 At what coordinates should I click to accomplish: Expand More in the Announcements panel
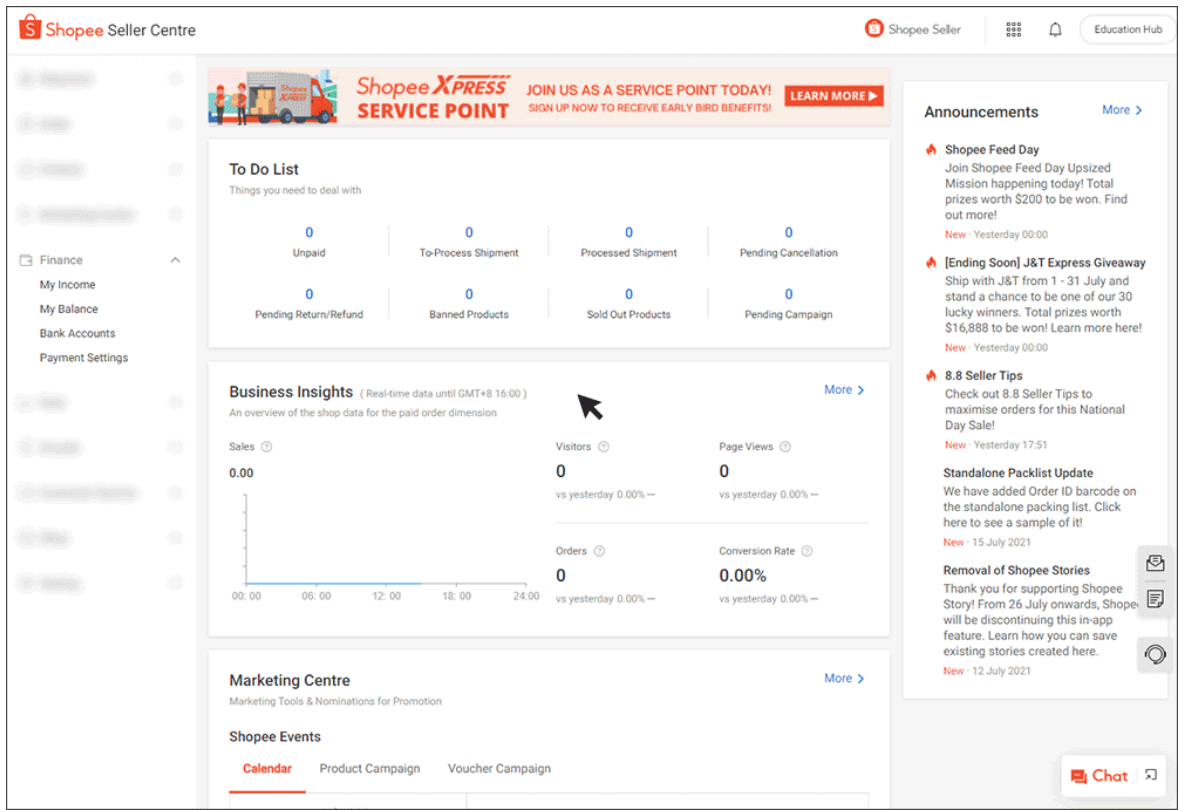1121,110
